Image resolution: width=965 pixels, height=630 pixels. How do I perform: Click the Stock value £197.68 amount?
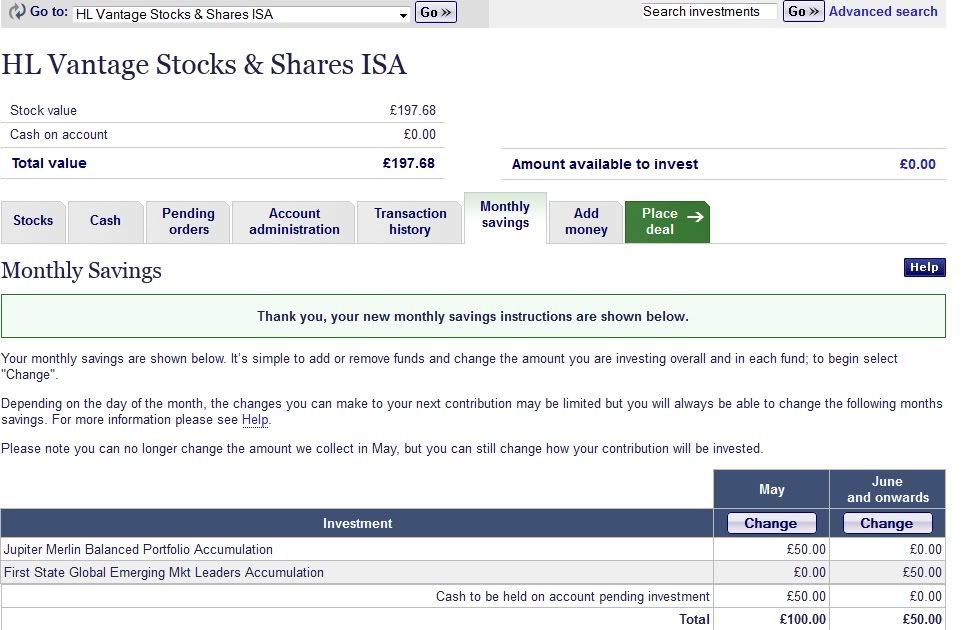pyautogui.click(x=412, y=111)
